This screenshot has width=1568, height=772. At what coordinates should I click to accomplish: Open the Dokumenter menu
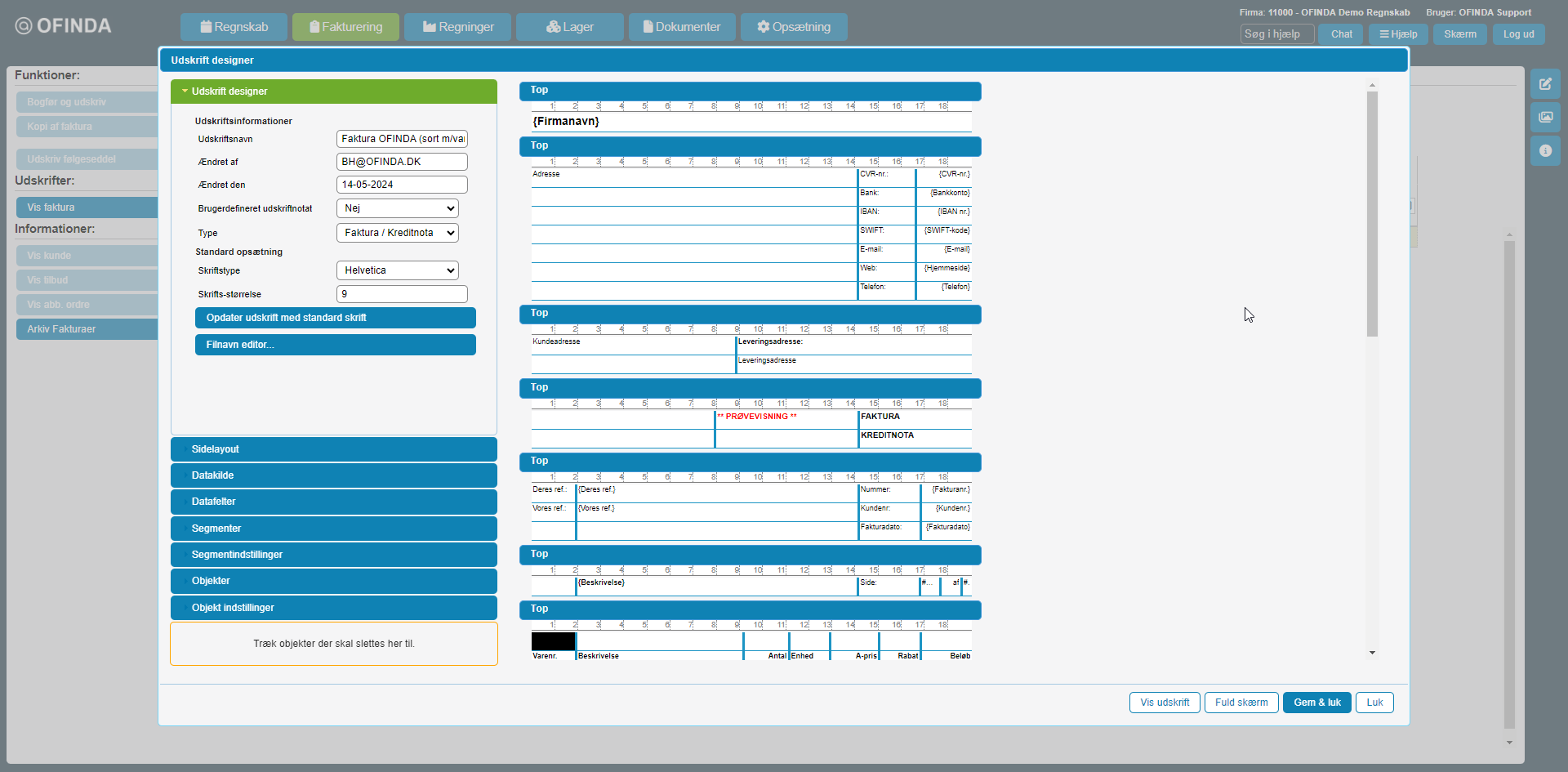(x=681, y=27)
